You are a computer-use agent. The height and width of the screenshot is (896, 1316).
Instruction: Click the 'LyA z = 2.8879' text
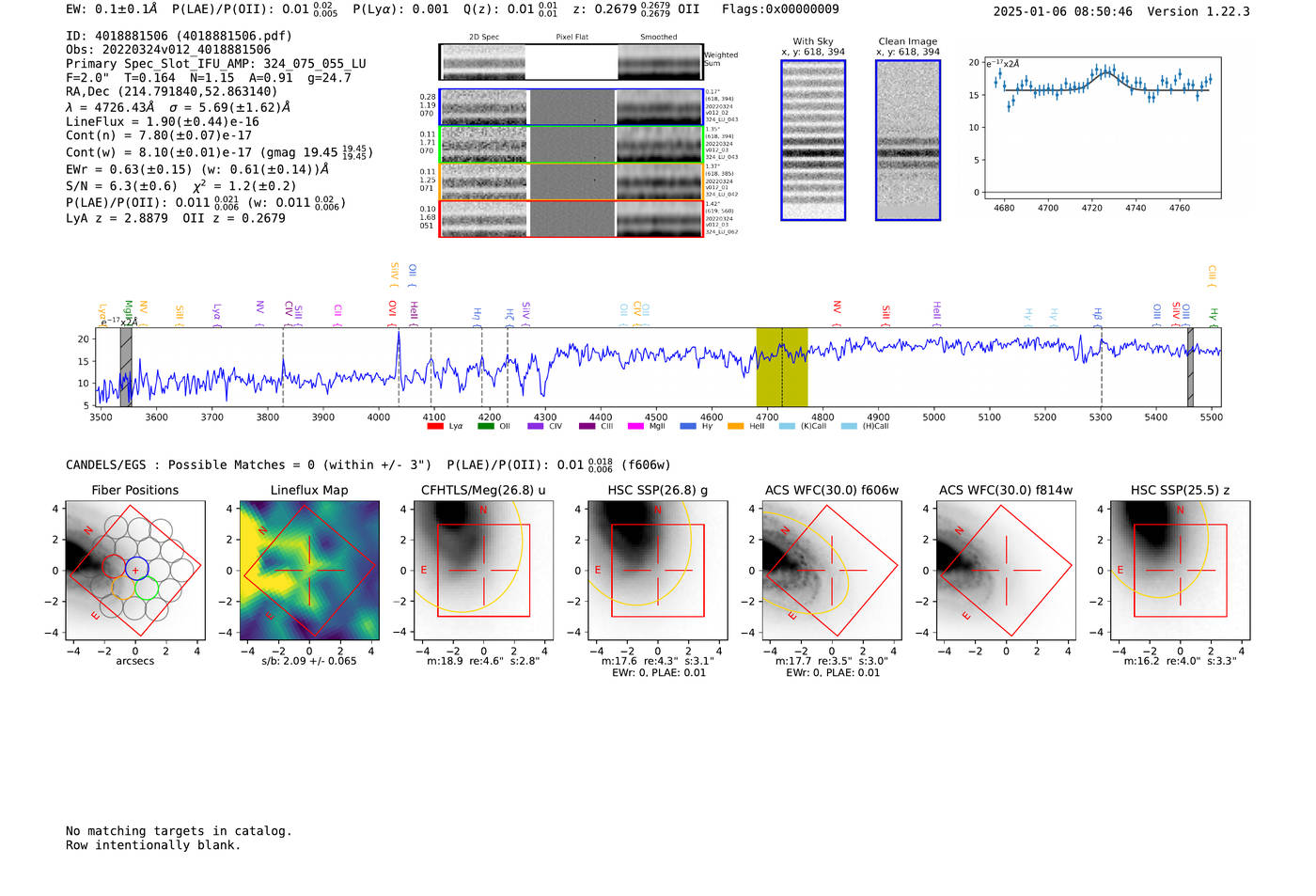click(x=117, y=218)
